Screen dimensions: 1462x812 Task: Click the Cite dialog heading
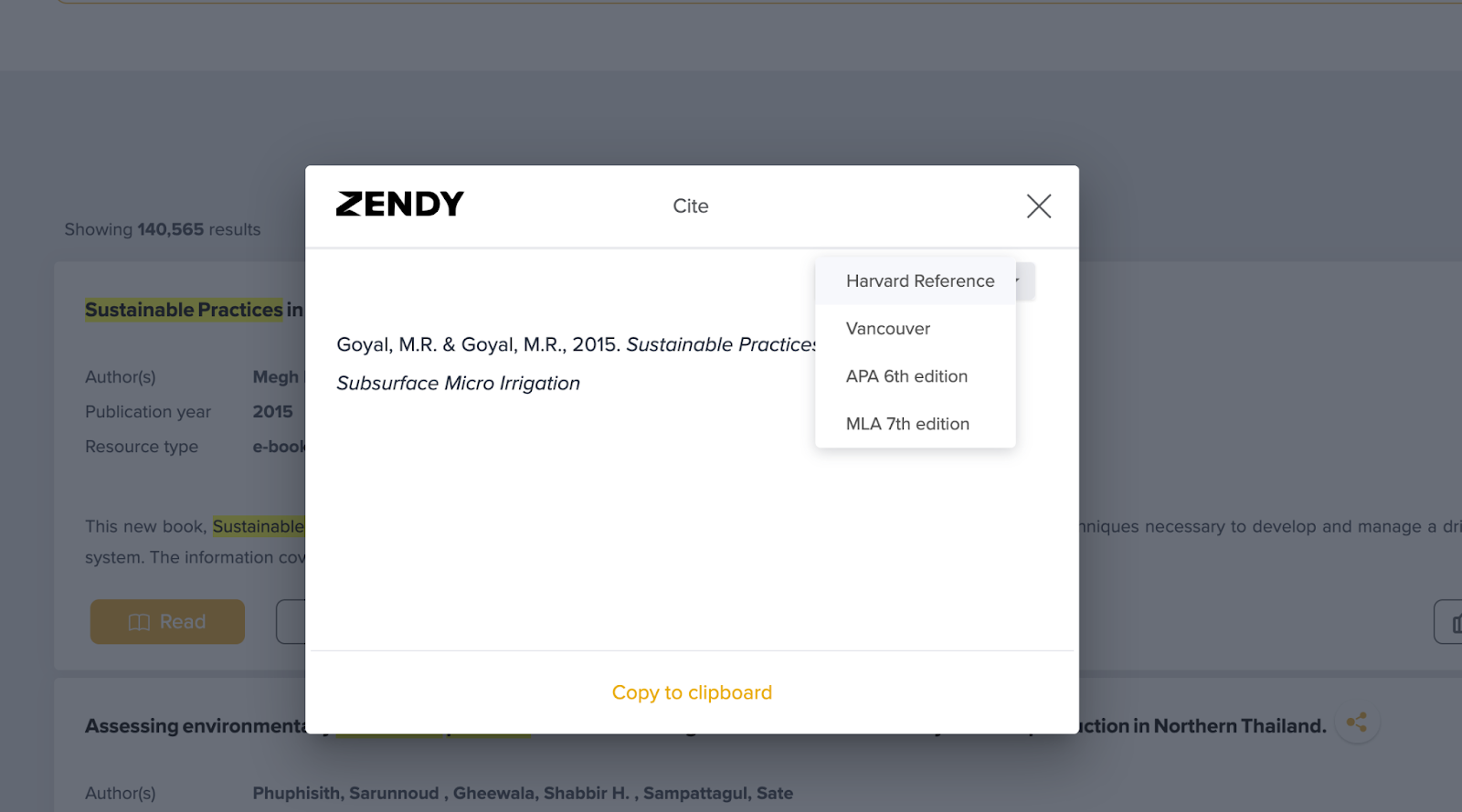tap(690, 206)
